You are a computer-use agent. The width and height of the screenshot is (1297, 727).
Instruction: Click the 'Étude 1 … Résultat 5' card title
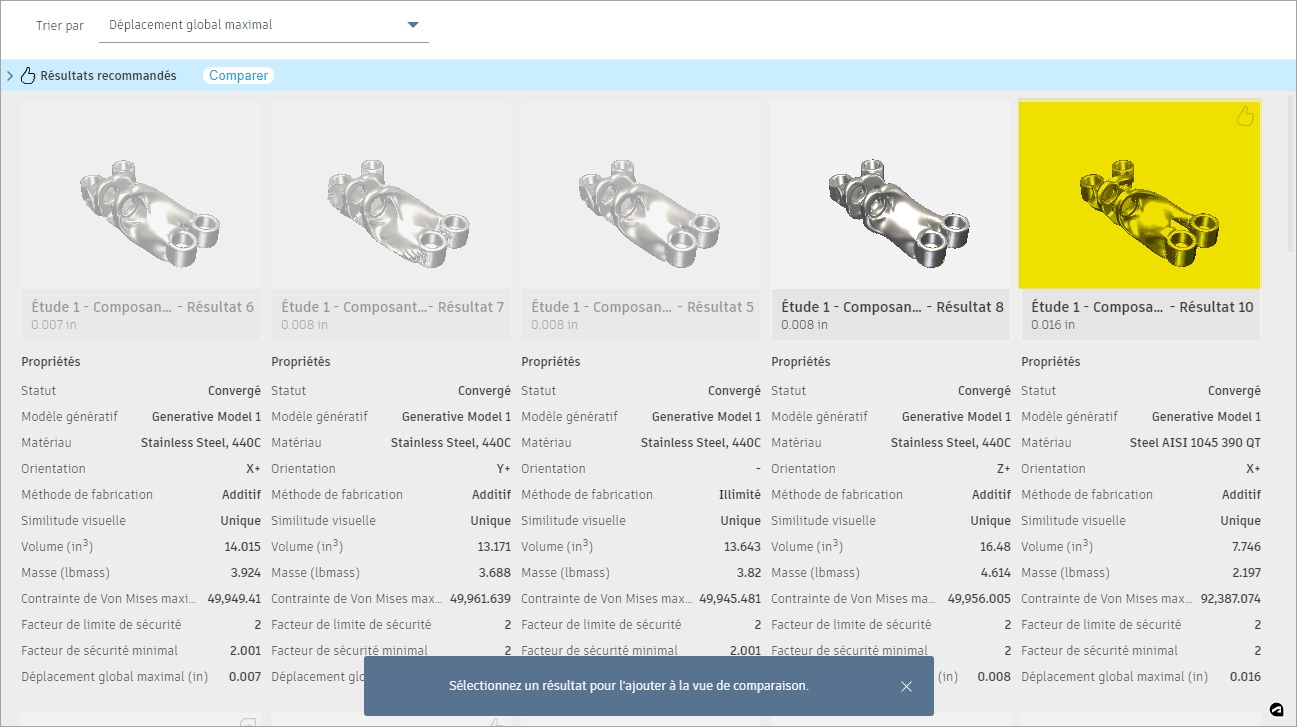pyautogui.click(x=642, y=307)
